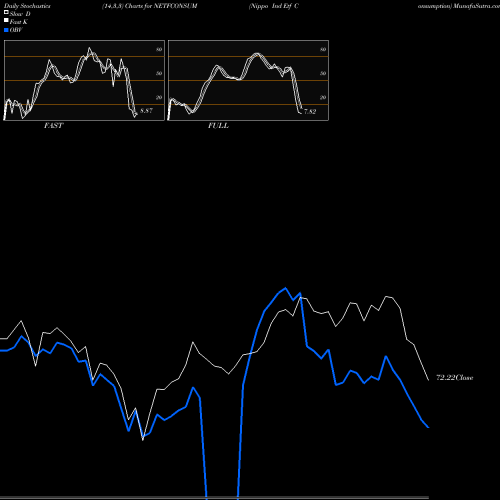
Task: Click the 50 level label in FAST chart
Action: [159, 73]
